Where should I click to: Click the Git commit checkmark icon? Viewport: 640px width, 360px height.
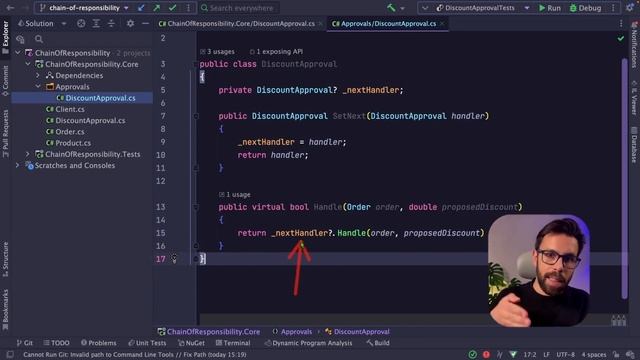(172, 8)
